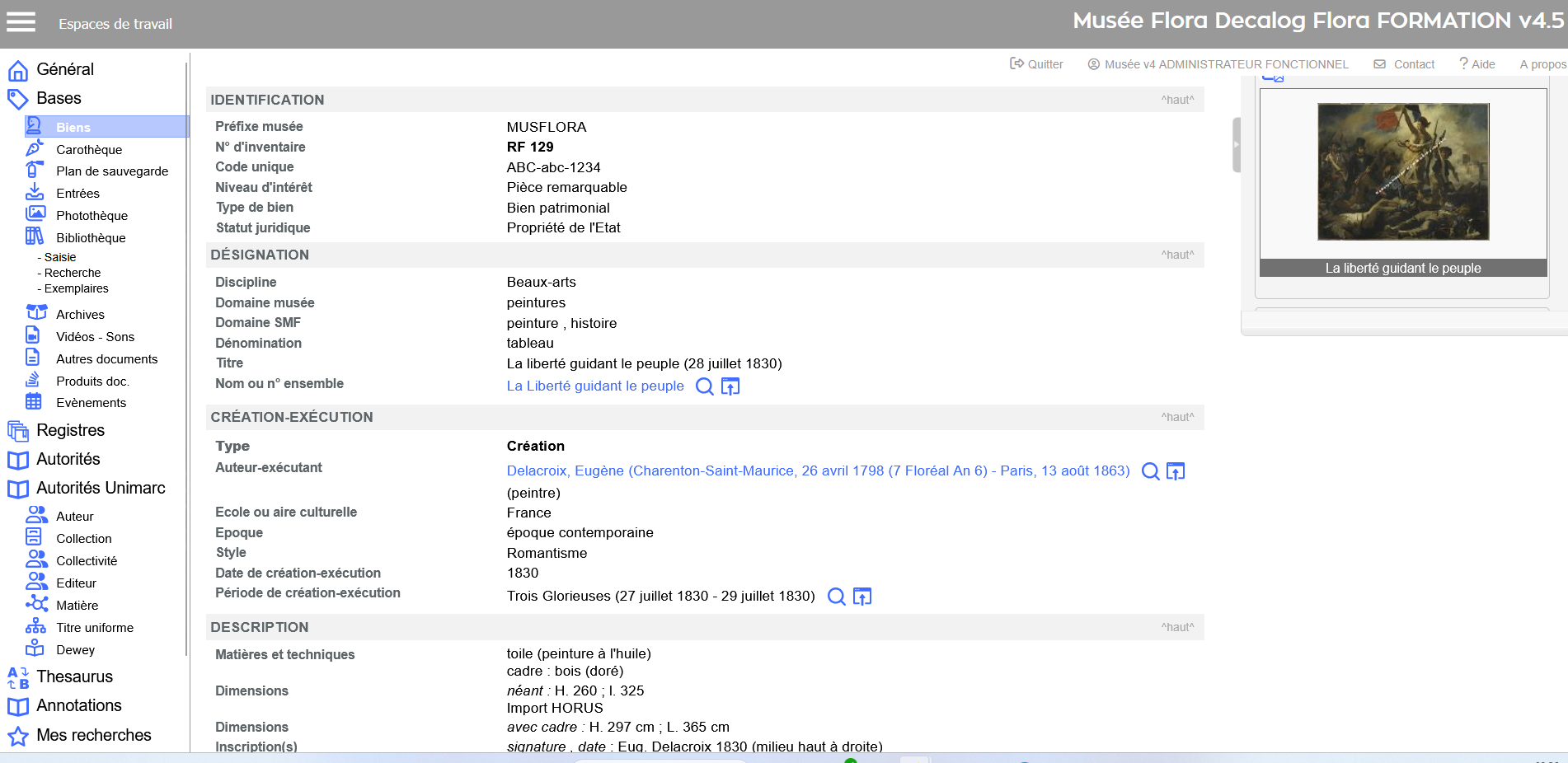Click the Produits doc. icon
Screen dimensions: 1568x763
pos(33,380)
